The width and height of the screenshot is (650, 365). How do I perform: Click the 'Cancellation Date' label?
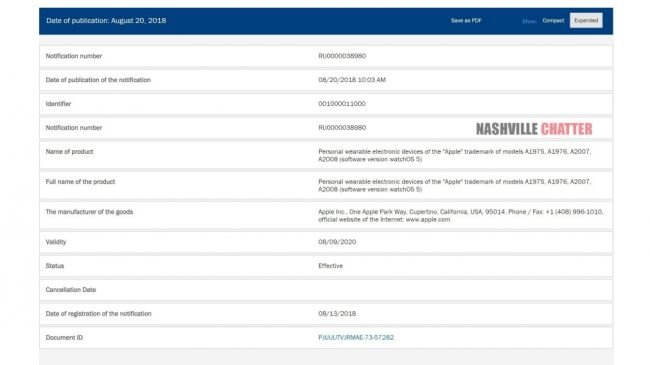71,290
